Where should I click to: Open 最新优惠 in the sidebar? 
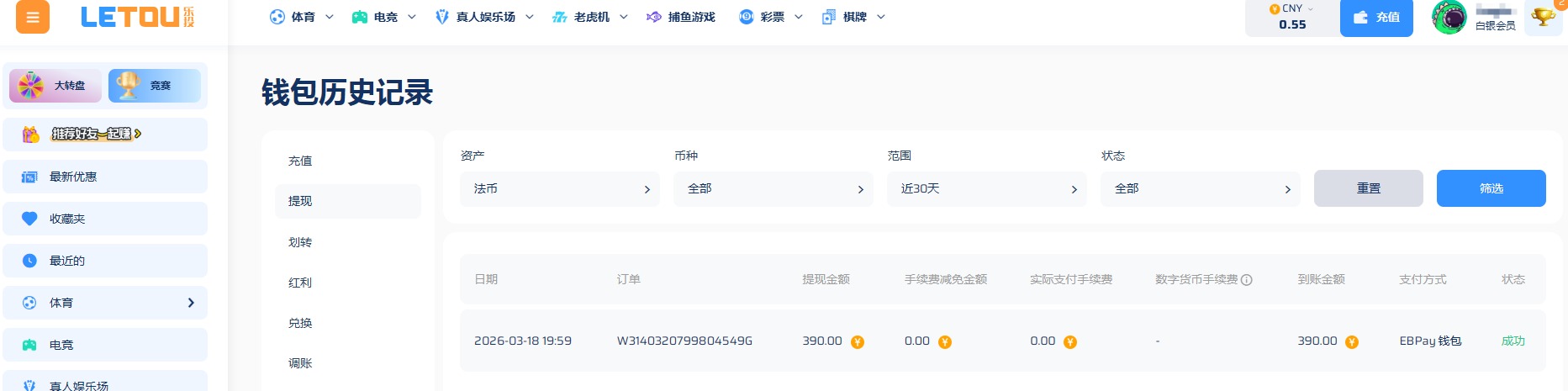pyautogui.click(x=105, y=177)
